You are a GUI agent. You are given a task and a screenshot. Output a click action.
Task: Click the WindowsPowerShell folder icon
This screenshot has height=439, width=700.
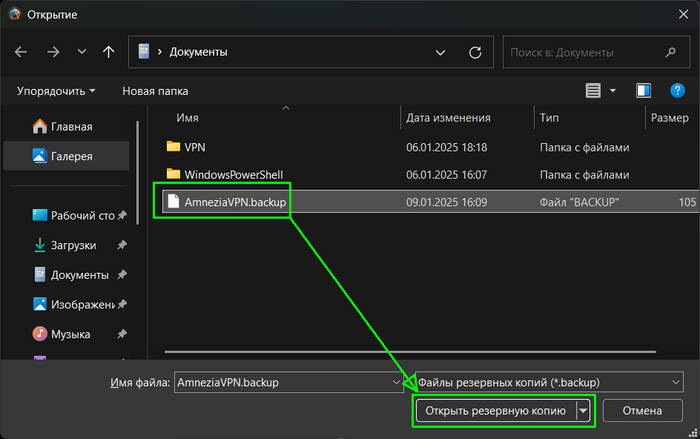(173, 174)
